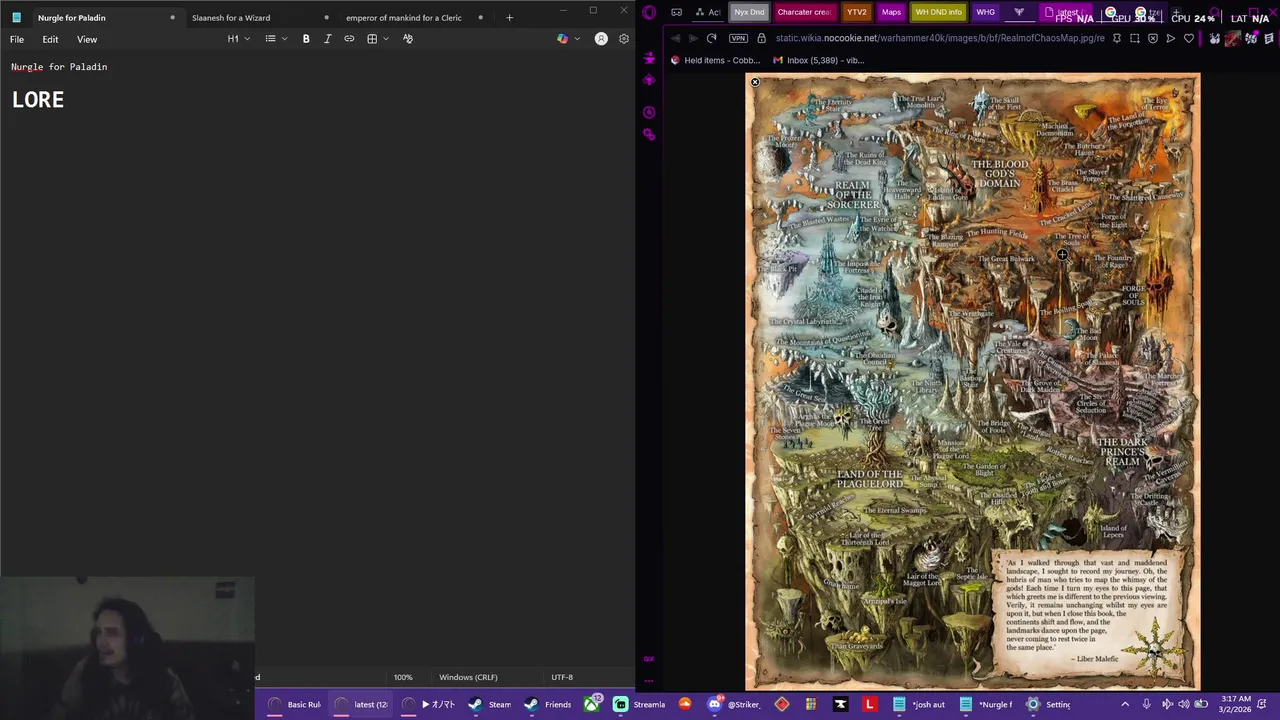This screenshot has width=1280, height=720.
Task: Click the browser forward arrow
Action: pyautogui.click(x=693, y=38)
